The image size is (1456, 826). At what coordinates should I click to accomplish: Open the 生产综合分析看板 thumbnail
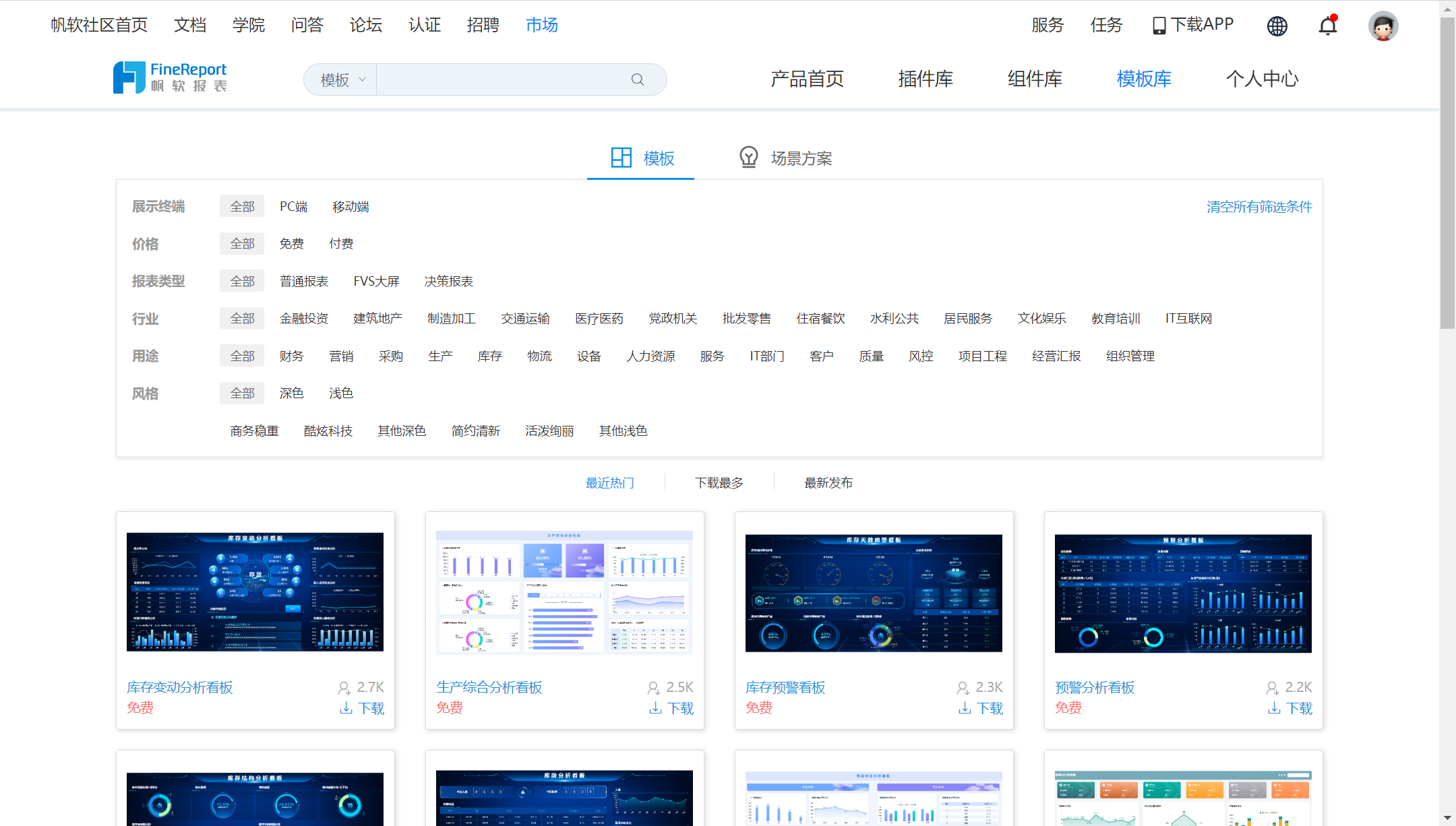point(564,593)
